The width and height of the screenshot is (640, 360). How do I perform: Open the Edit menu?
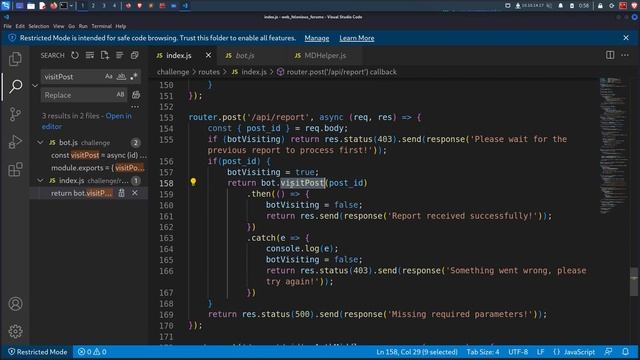pyautogui.click(x=20, y=26)
